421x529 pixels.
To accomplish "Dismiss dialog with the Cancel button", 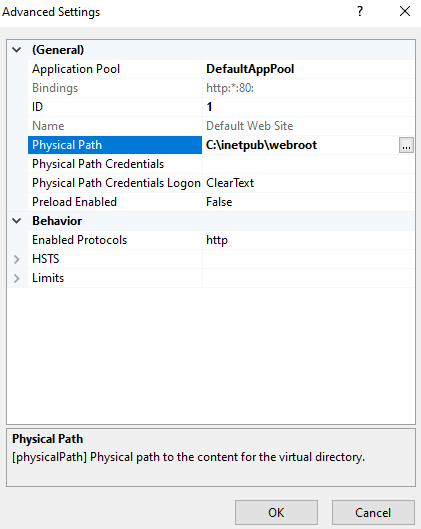I will (373, 512).
